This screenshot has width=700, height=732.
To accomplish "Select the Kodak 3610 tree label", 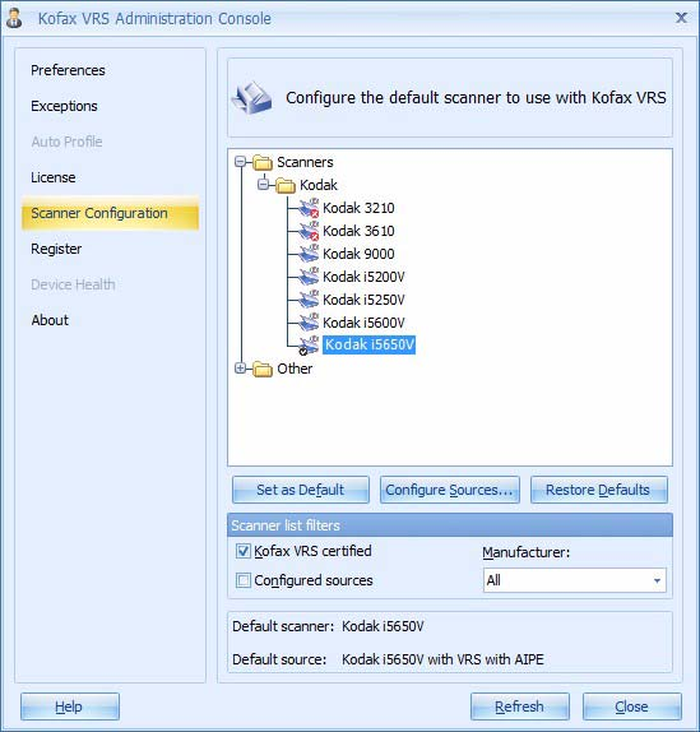I will click(x=359, y=231).
